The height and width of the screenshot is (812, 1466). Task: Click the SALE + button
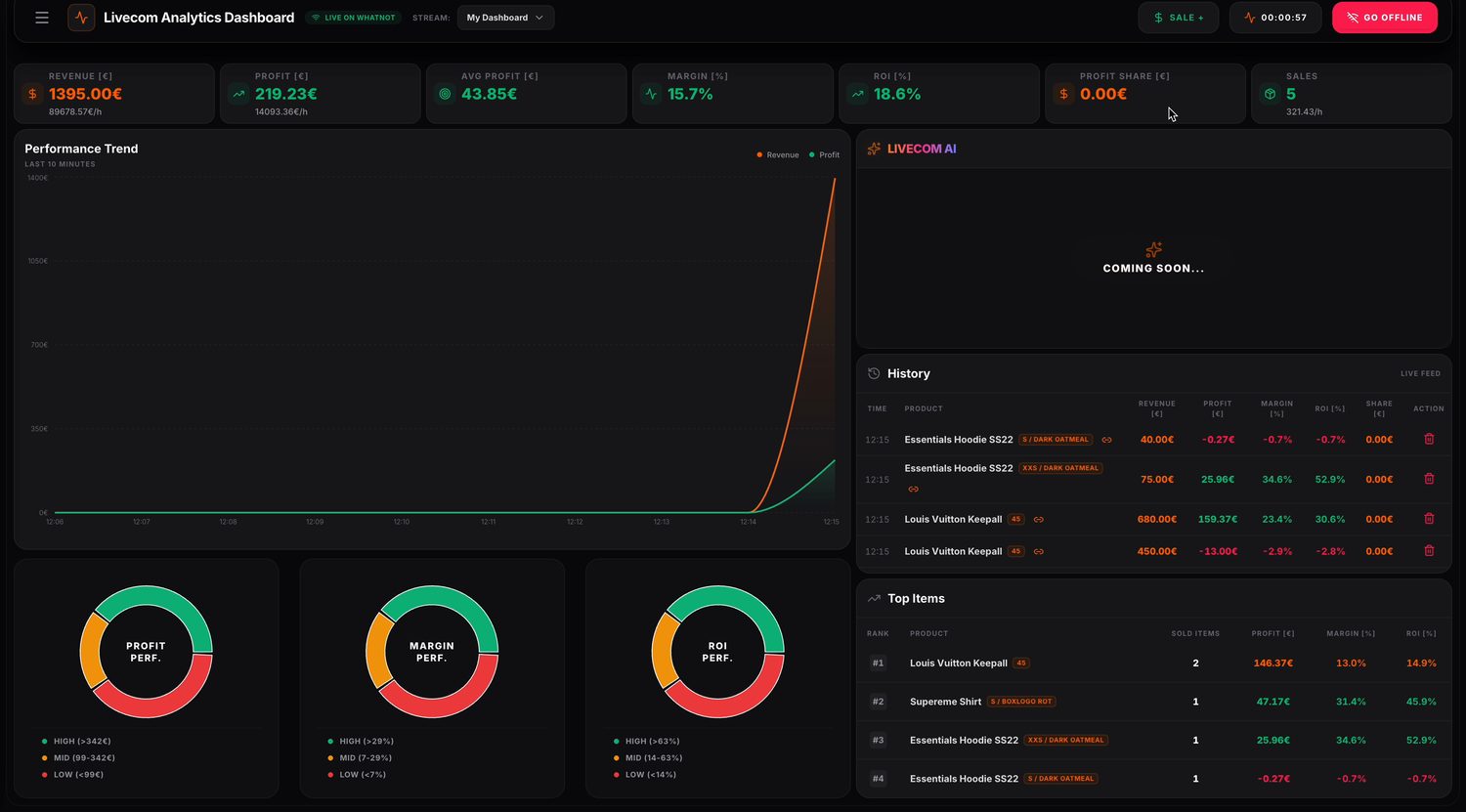[1178, 18]
